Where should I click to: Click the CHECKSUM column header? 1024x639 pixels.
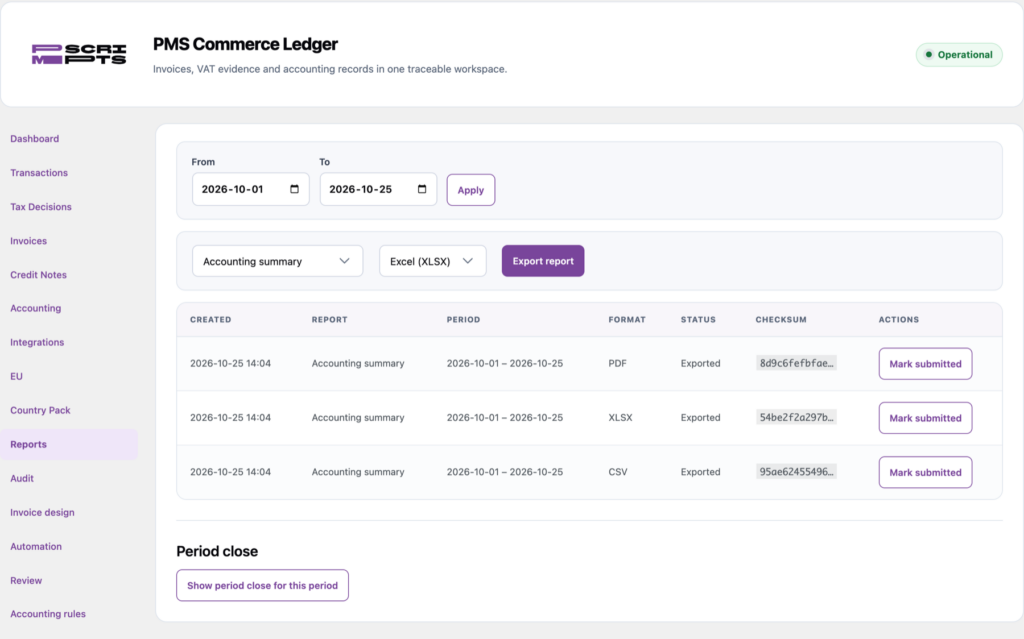pyautogui.click(x=781, y=320)
